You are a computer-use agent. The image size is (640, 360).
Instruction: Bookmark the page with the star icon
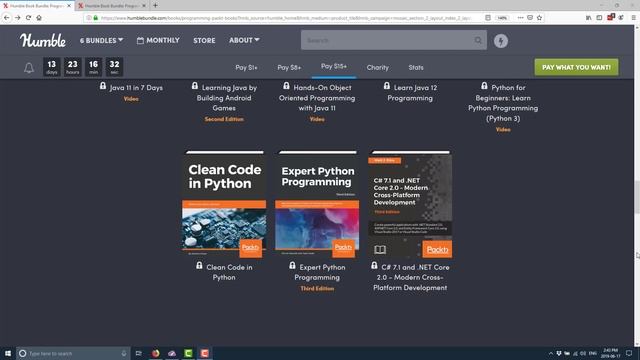(539, 18)
